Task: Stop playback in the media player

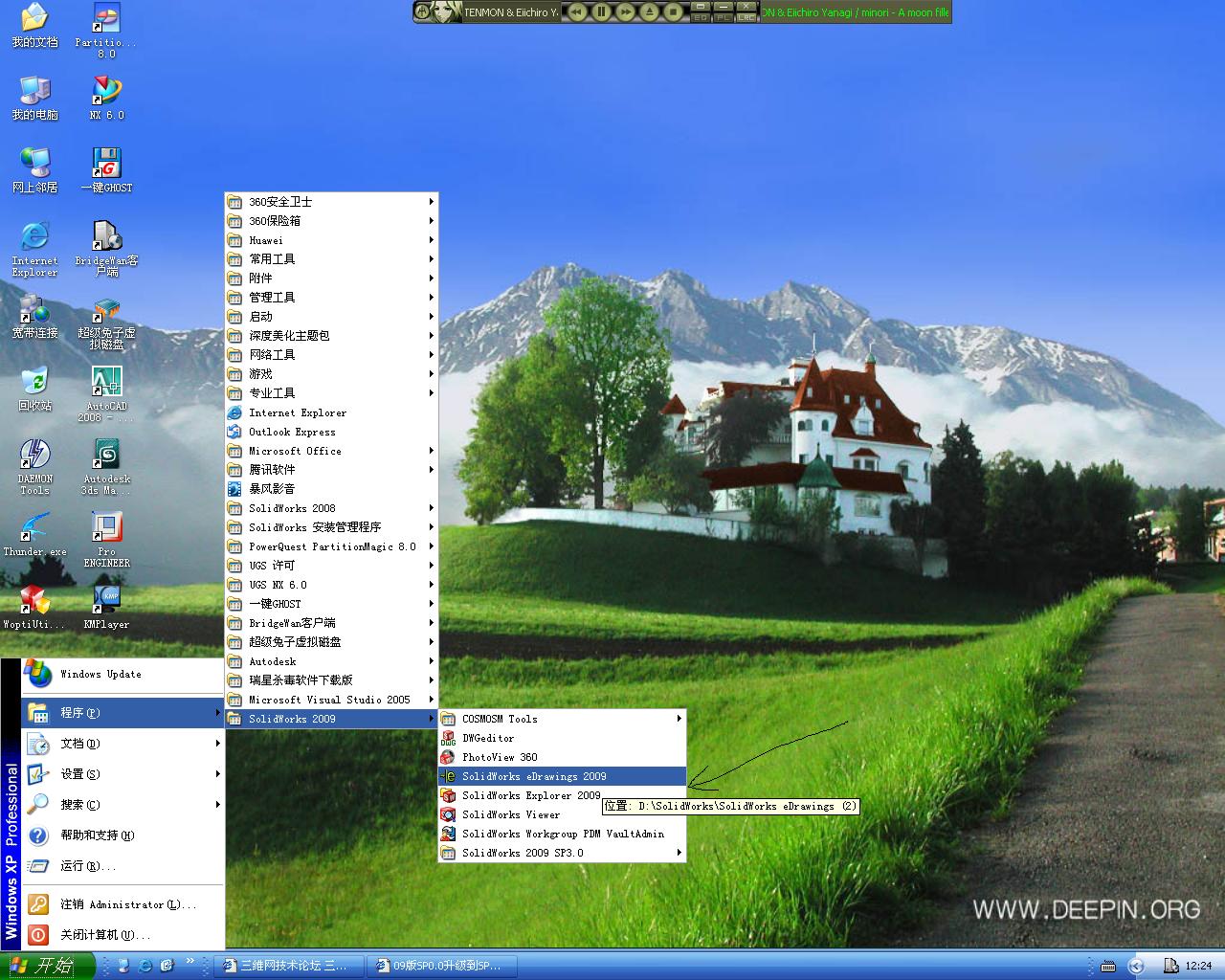Action: pos(673,12)
